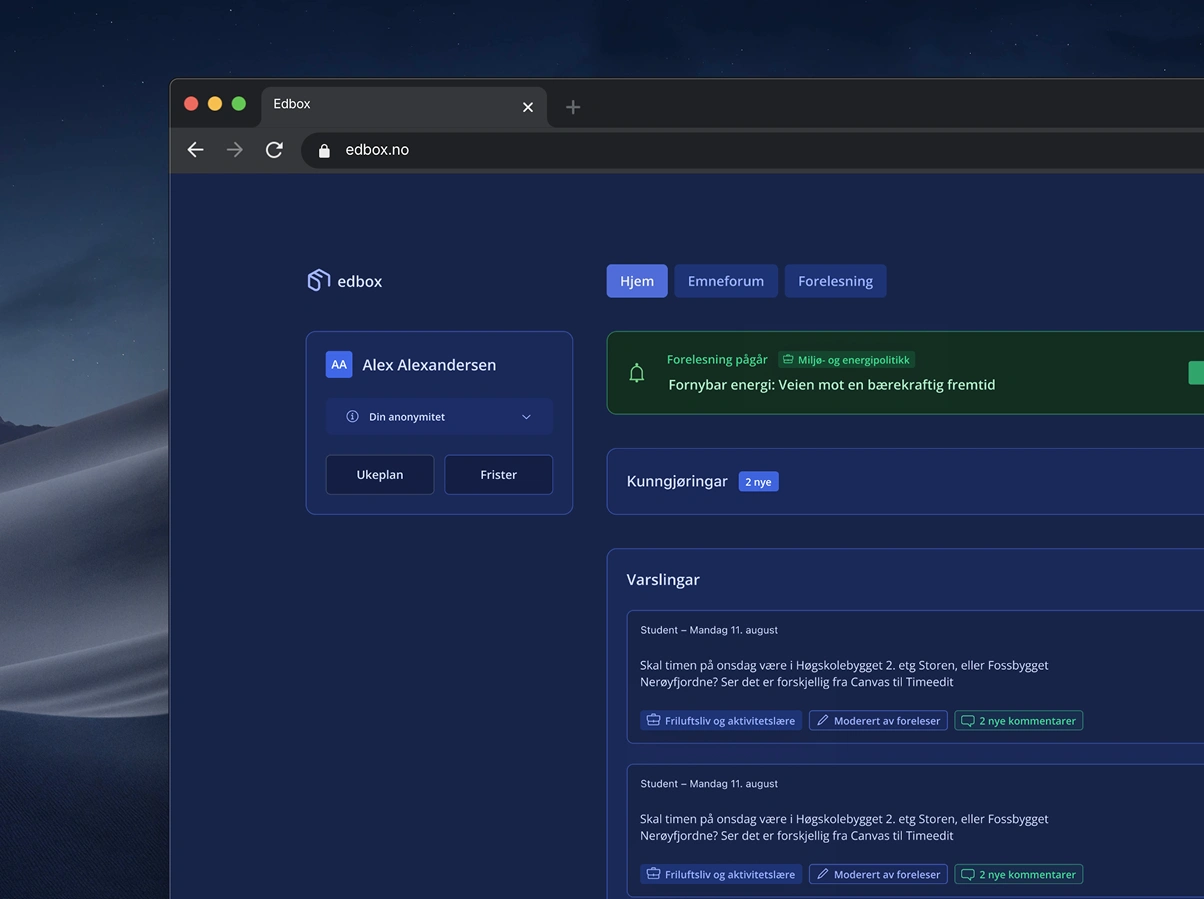Click Friluftsliv og aktivitetslære tag in second notification
Viewport: 1204px width, 899px height.
(x=721, y=874)
